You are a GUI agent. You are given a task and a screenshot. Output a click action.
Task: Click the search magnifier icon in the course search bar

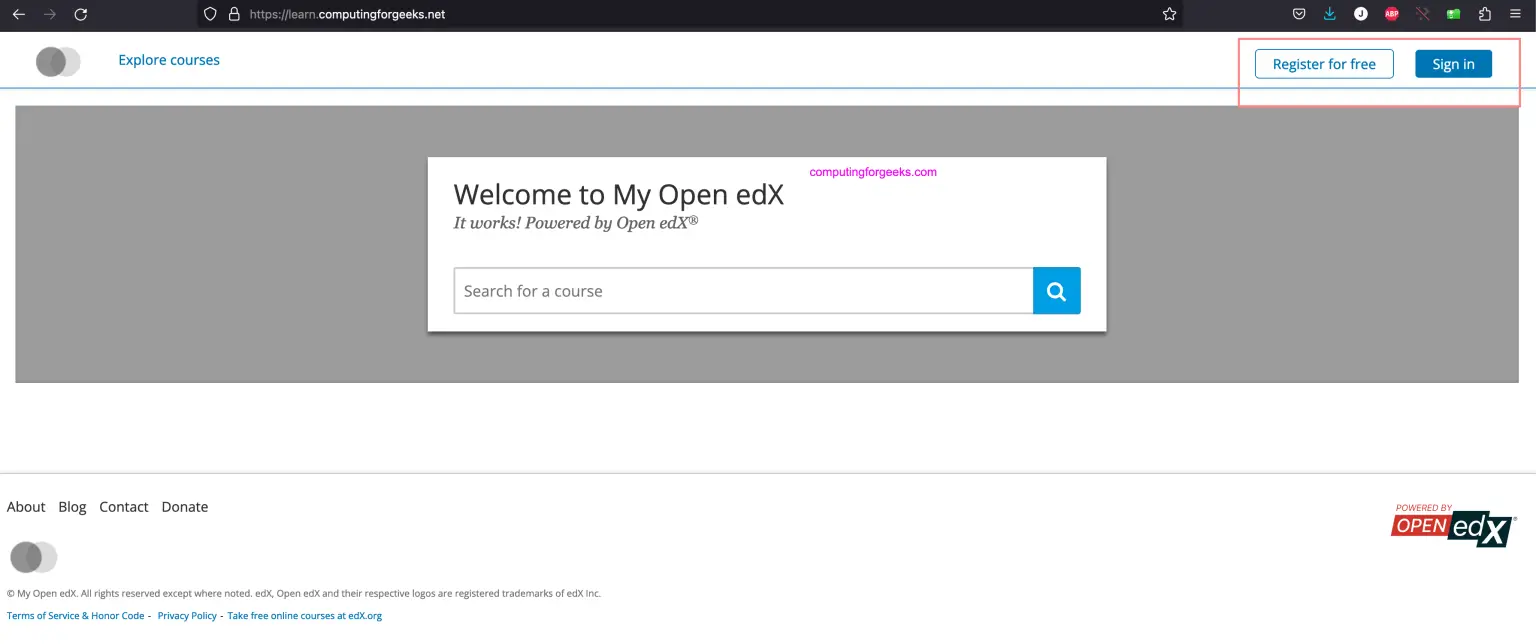coord(1056,290)
